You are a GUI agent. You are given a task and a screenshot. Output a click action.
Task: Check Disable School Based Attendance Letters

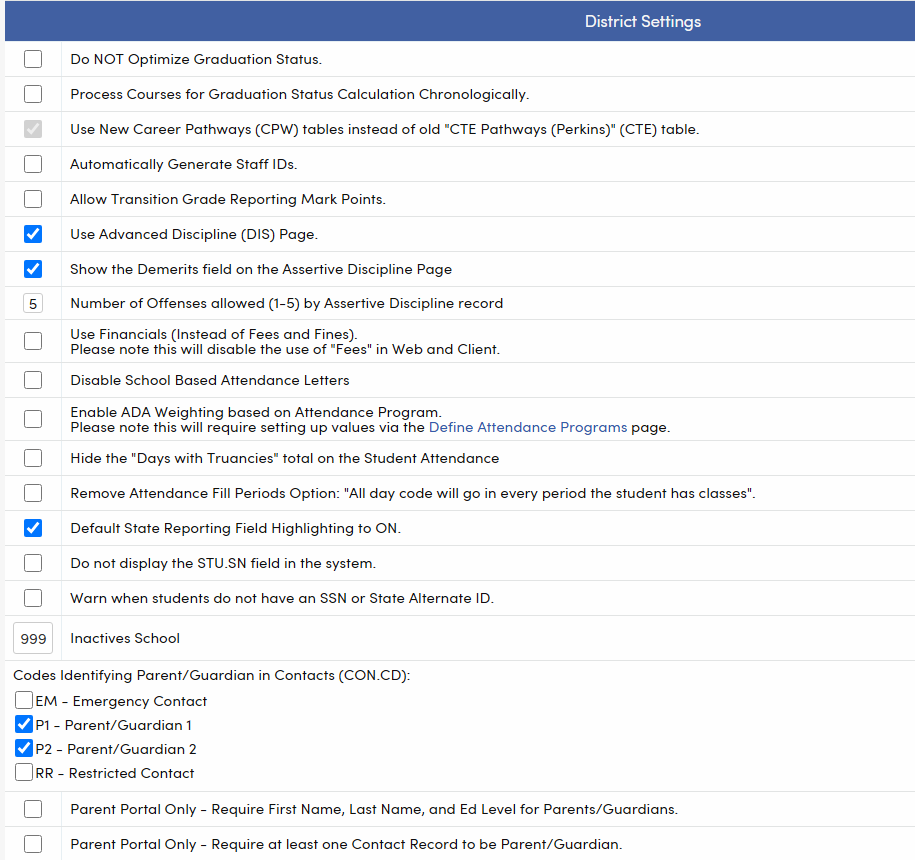[33, 380]
